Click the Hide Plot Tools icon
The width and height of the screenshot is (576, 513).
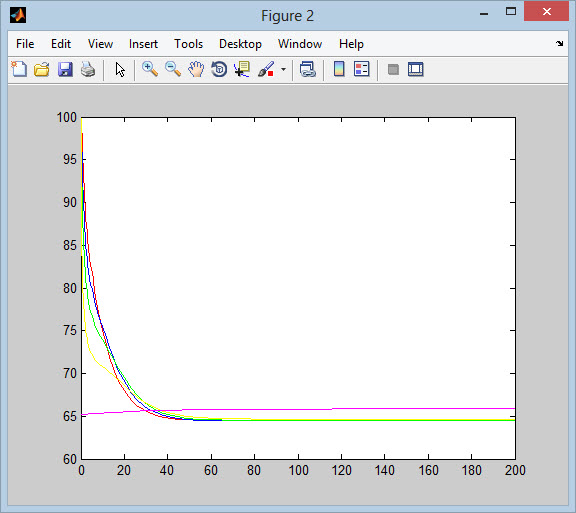(393, 69)
